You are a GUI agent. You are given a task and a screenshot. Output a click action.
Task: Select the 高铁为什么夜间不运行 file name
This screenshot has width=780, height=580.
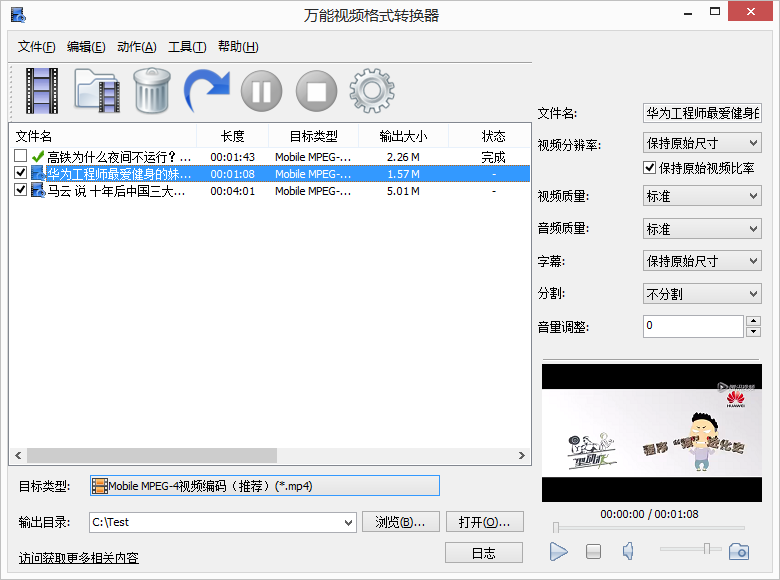[119, 157]
